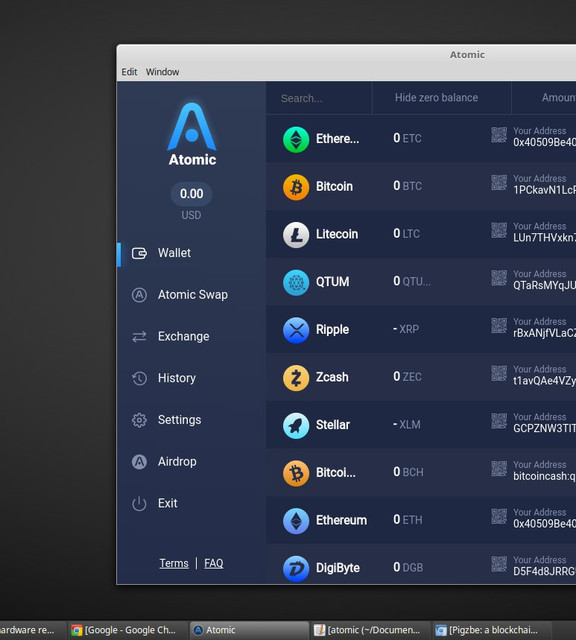Click the Ripple address rBxANjfVLaC text
This screenshot has width=576, height=640.
545,333
